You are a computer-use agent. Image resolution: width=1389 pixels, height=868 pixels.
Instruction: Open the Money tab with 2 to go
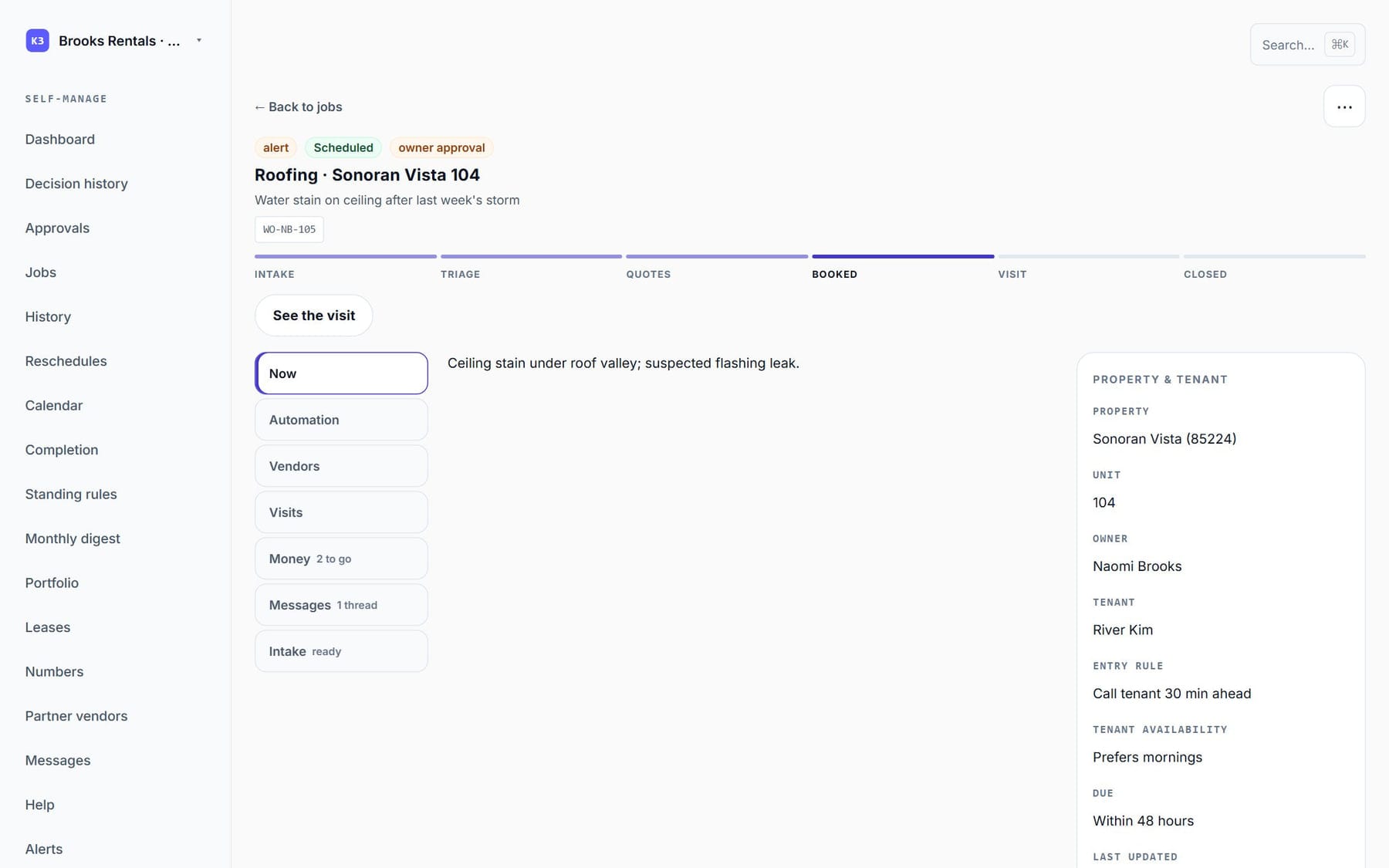341,559
